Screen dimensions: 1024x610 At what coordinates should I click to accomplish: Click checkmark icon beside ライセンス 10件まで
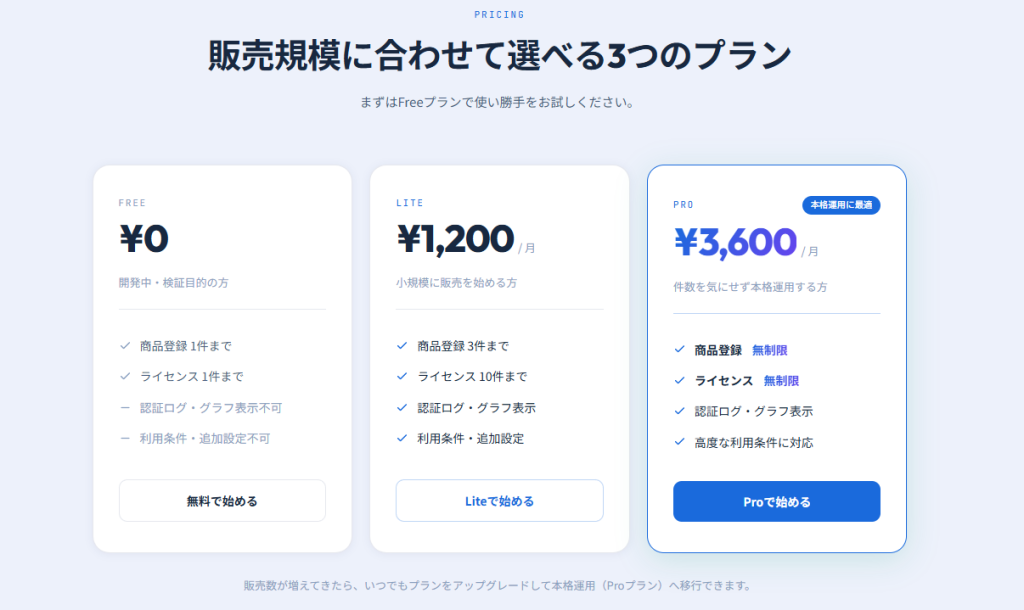(402, 377)
